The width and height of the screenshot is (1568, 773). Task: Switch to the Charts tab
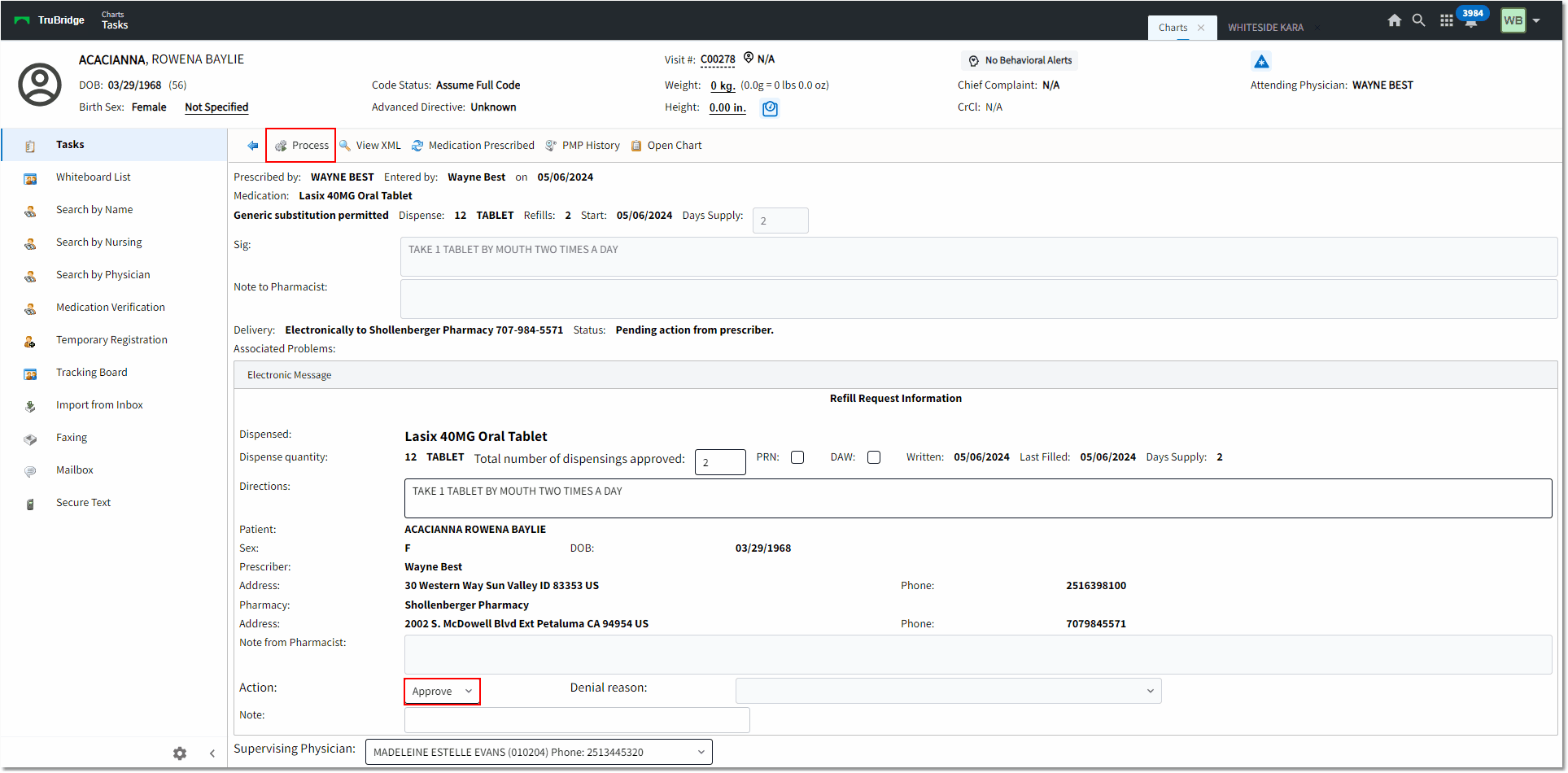[x=1173, y=28]
